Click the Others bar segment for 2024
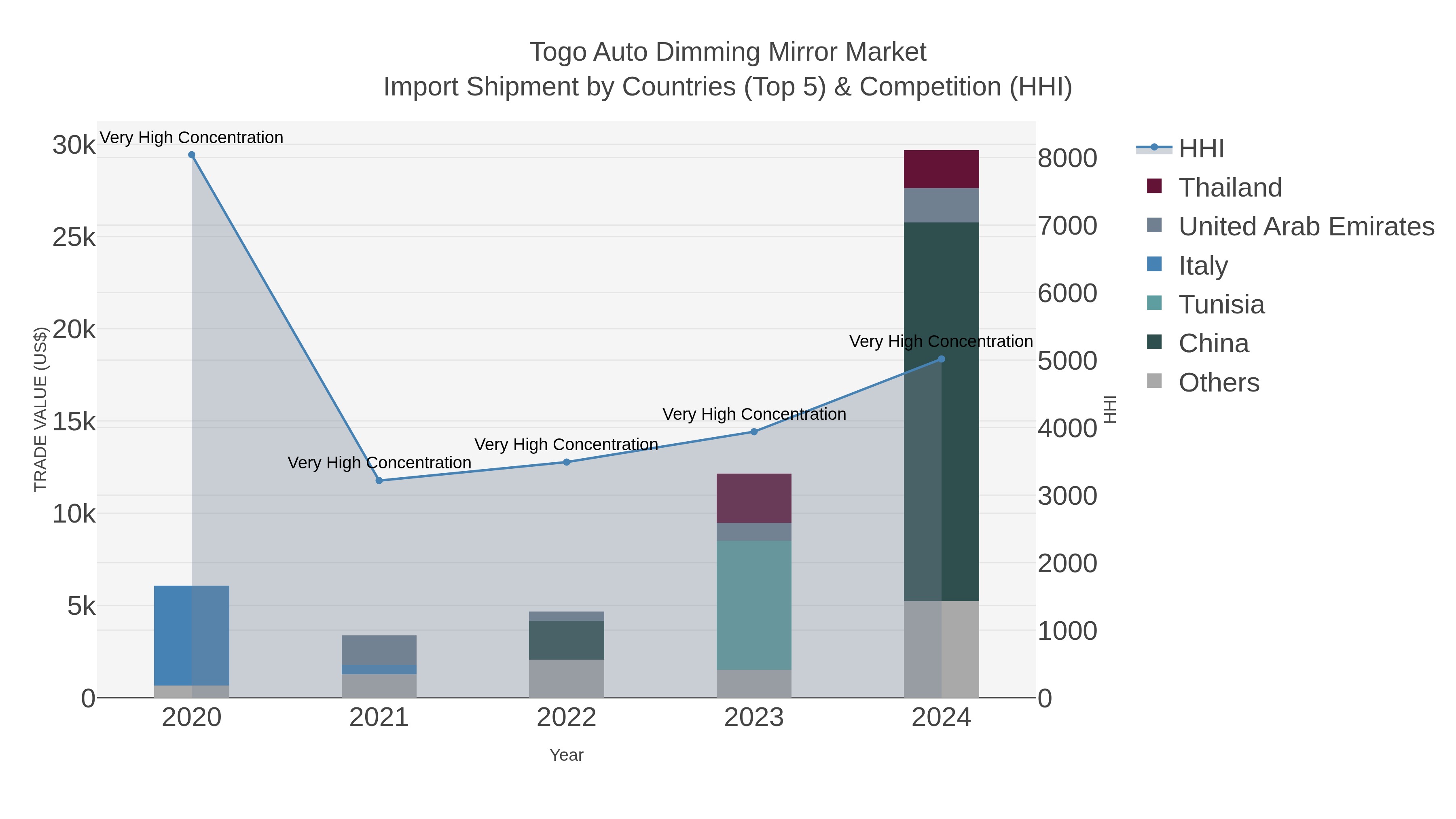The image size is (1456, 819). pos(941,649)
